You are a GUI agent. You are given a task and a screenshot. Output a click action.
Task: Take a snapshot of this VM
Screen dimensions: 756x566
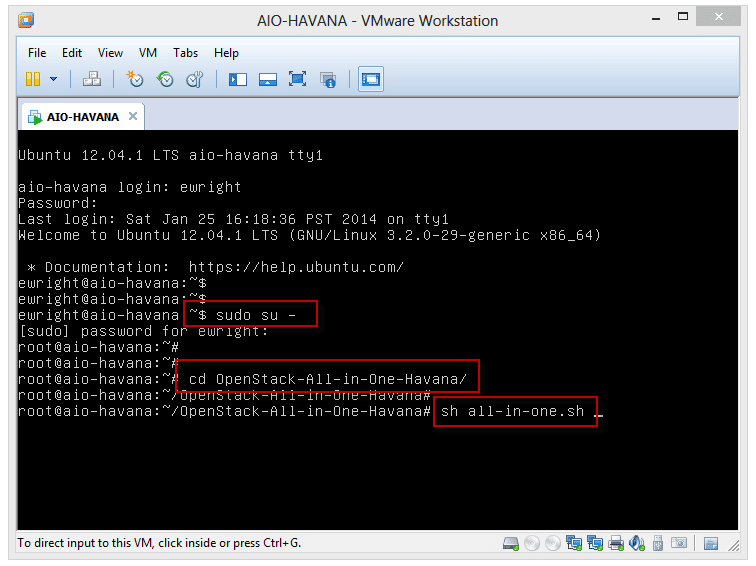click(x=135, y=79)
